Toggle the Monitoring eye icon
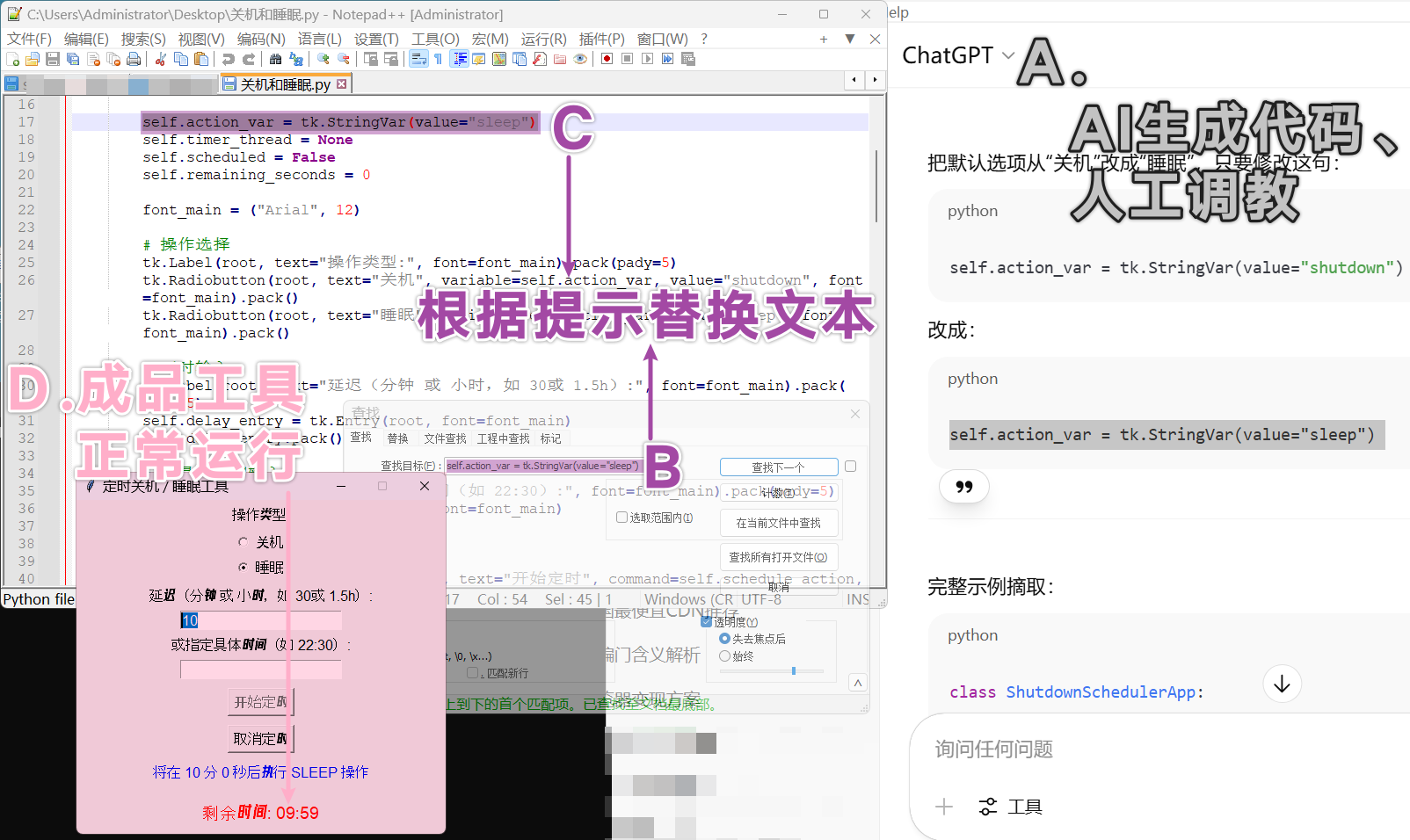The width and height of the screenshot is (1410, 840). click(580, 59)
